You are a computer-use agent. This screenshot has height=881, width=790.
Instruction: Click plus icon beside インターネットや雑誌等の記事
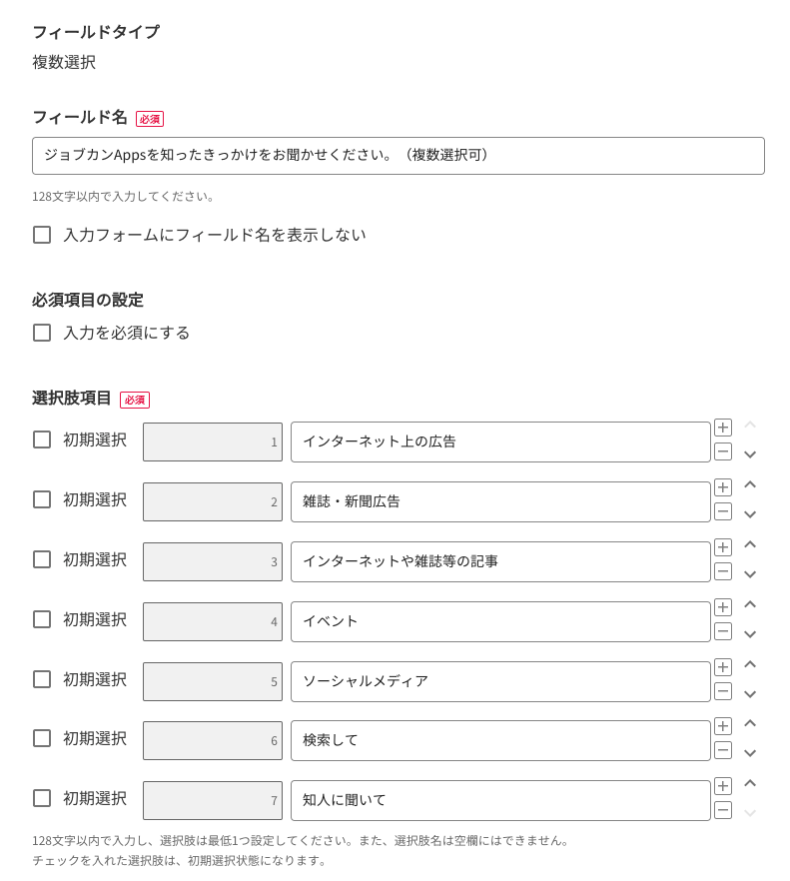(x=722, y=548)
